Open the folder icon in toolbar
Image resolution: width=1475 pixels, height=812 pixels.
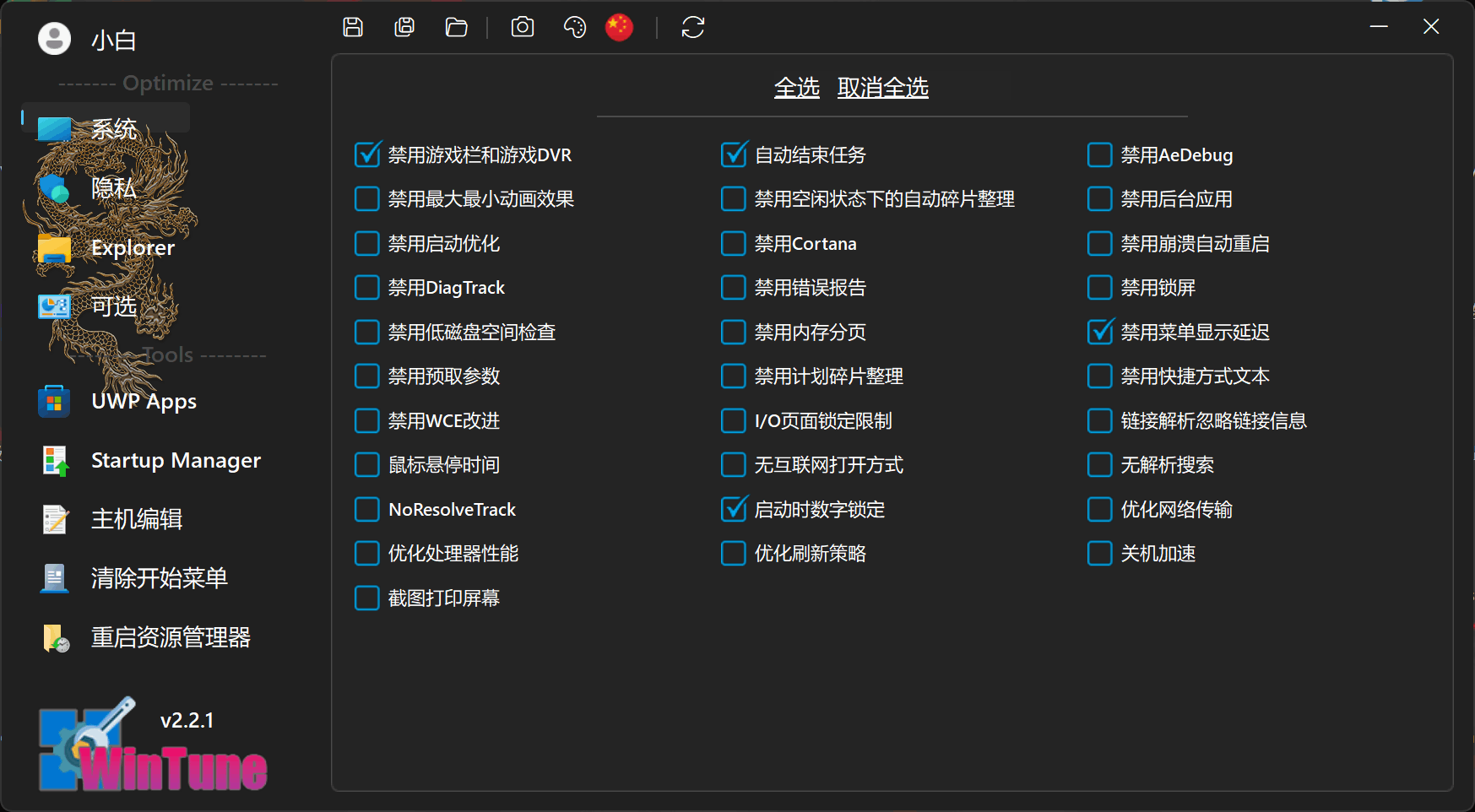pos(456,27)
